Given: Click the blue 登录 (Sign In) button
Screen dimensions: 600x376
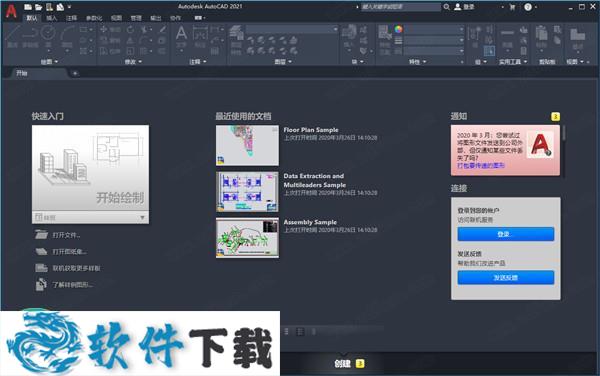Looking at the screenshot, I should pyautogui.click(x=505, y=234).
